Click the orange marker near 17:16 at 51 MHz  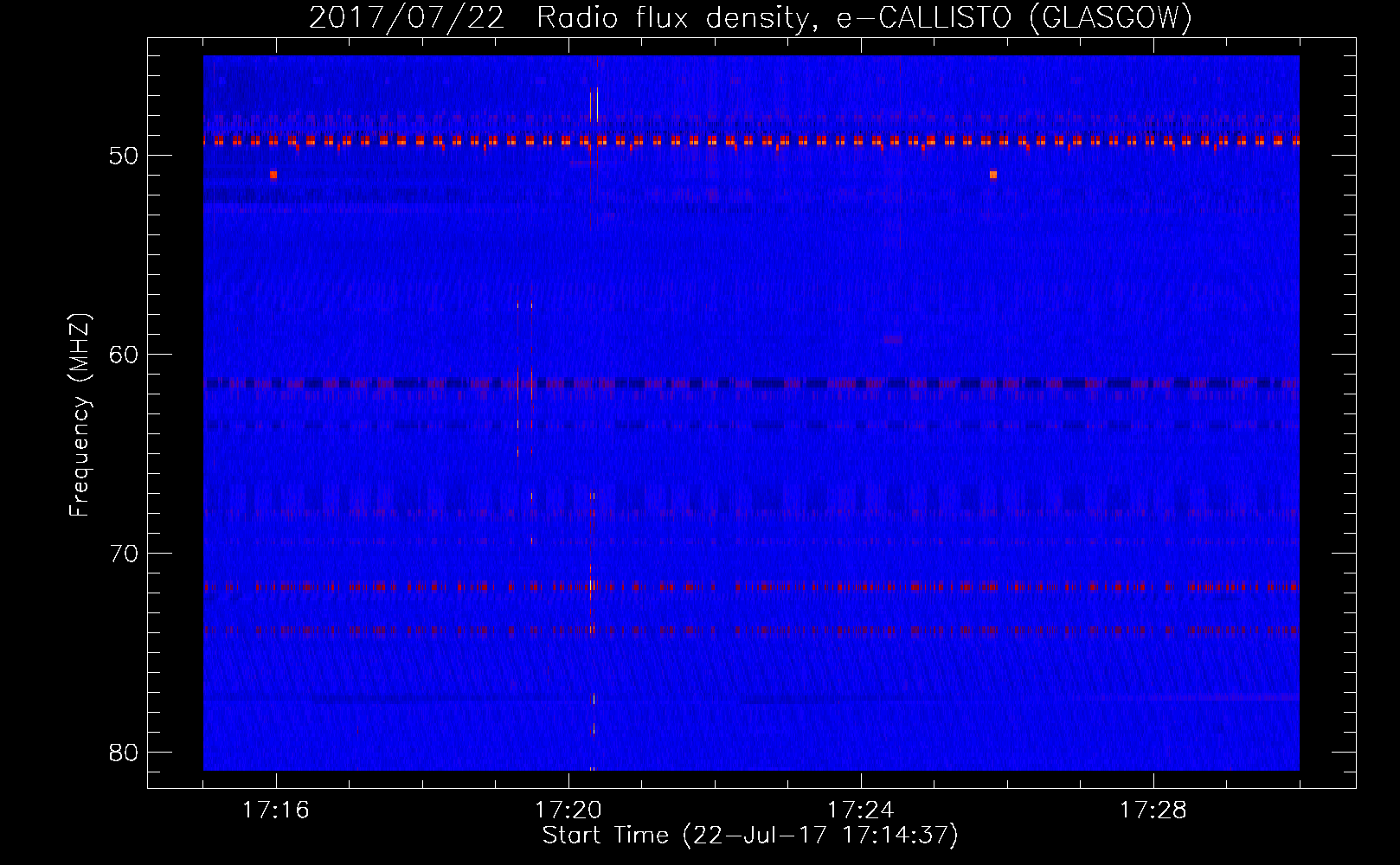coord(273,175)
